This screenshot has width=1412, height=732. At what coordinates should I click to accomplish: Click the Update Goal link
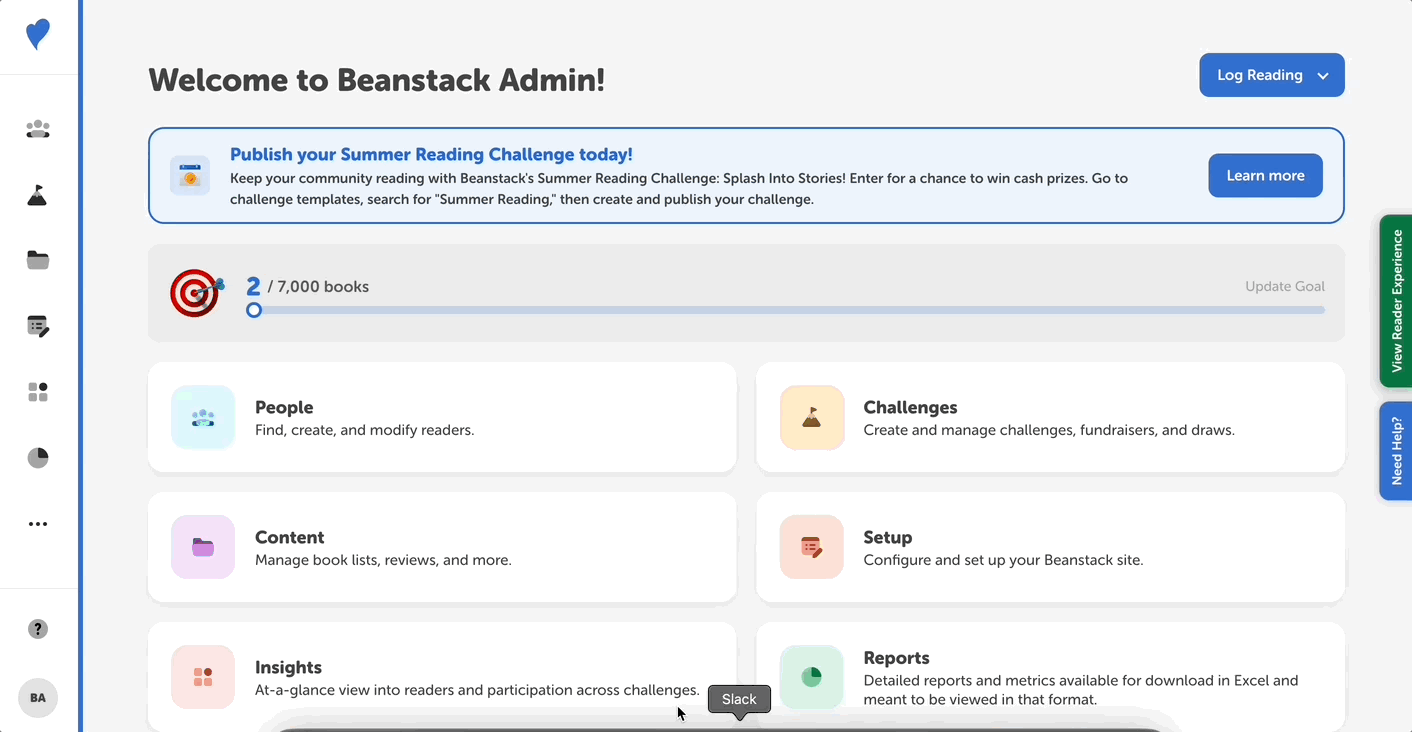(1285, 286)
